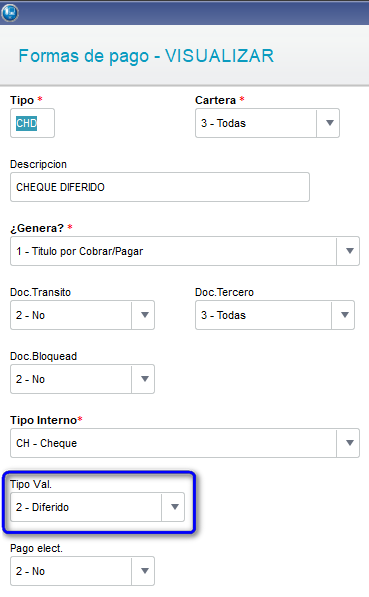Open the Doc.Transito dropdown arrow

pos(144,315)
